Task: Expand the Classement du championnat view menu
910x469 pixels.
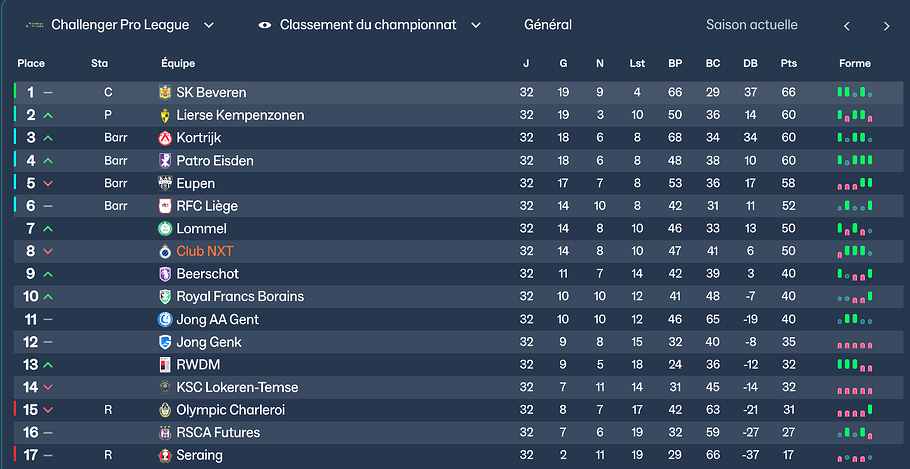Action: pyautogui.click(x=476, y=25)
